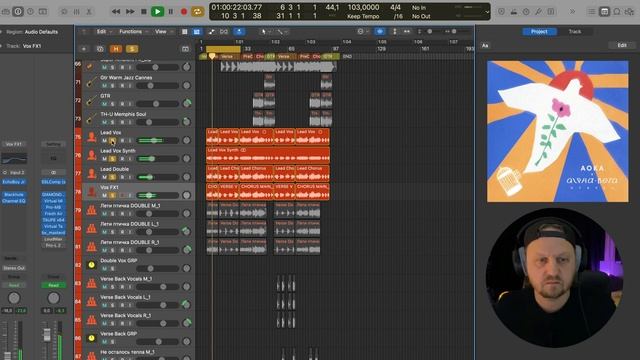Switch to the Project notes tab

(x=539, y=31)
